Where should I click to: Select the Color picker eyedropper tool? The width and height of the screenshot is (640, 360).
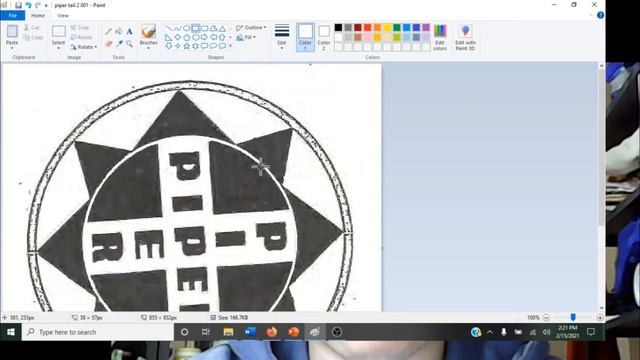click(119, 44)
